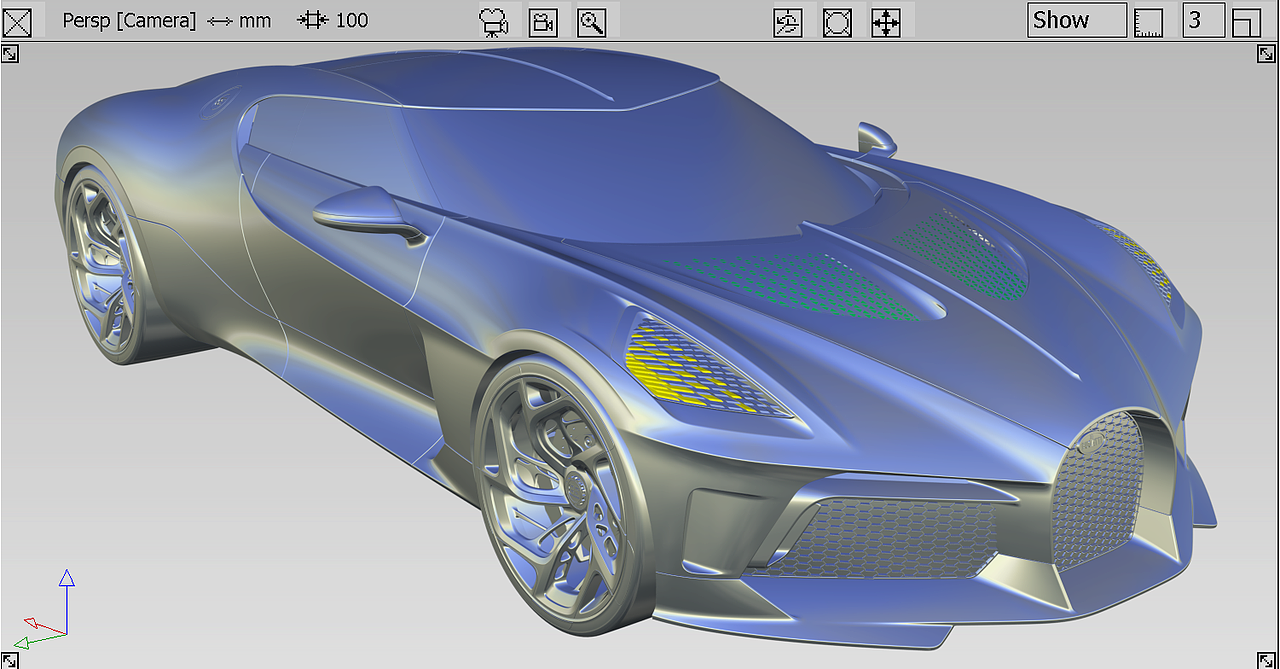Click the spherical projection viewport icon
1280x669 pixels.
click(x=837, y=22)
